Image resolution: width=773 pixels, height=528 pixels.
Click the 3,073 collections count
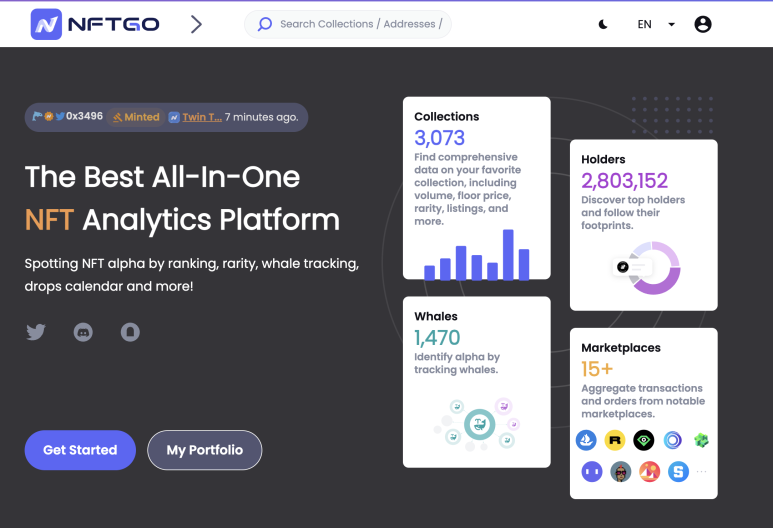tap(439, 138)
